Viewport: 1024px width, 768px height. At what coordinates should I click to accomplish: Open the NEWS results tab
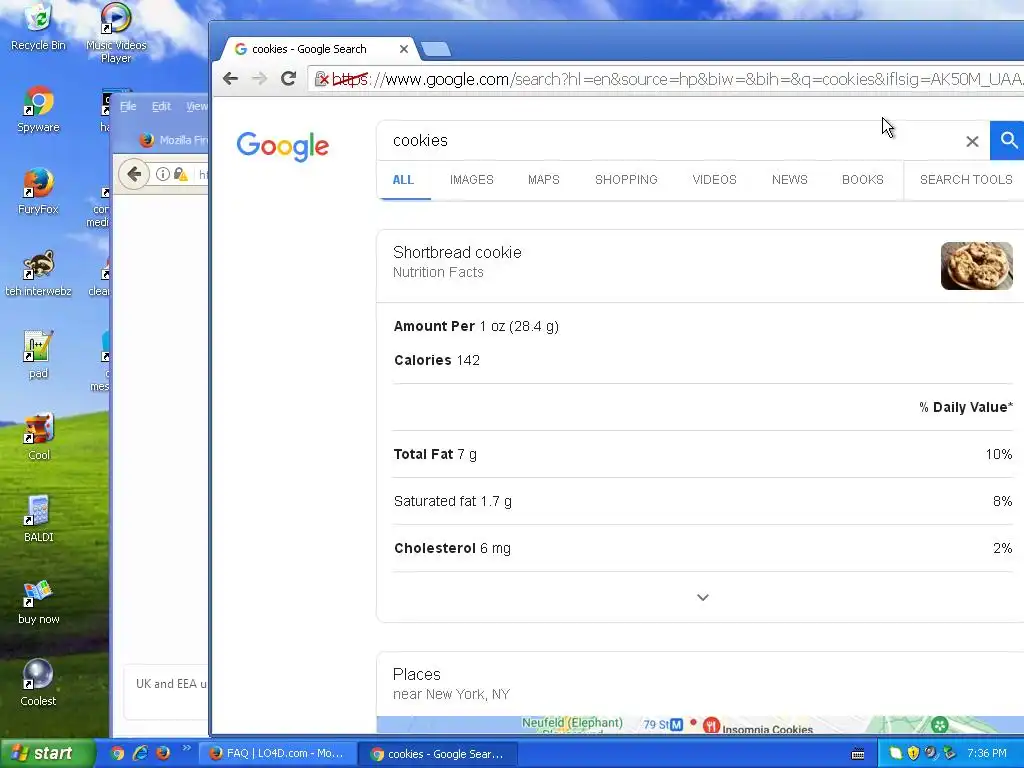790,180
